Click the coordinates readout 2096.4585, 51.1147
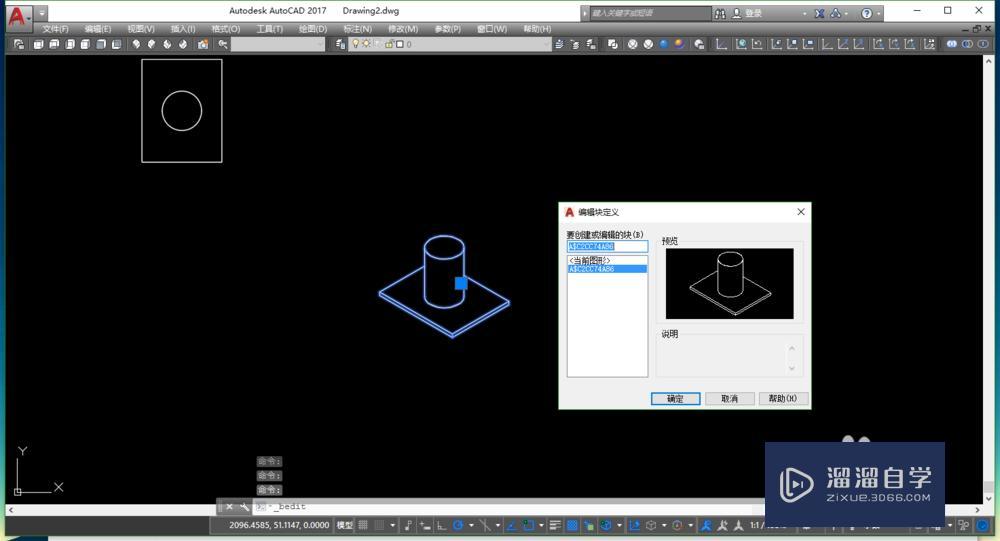This screenshot has width=1000, height=541. coord(279,525)
